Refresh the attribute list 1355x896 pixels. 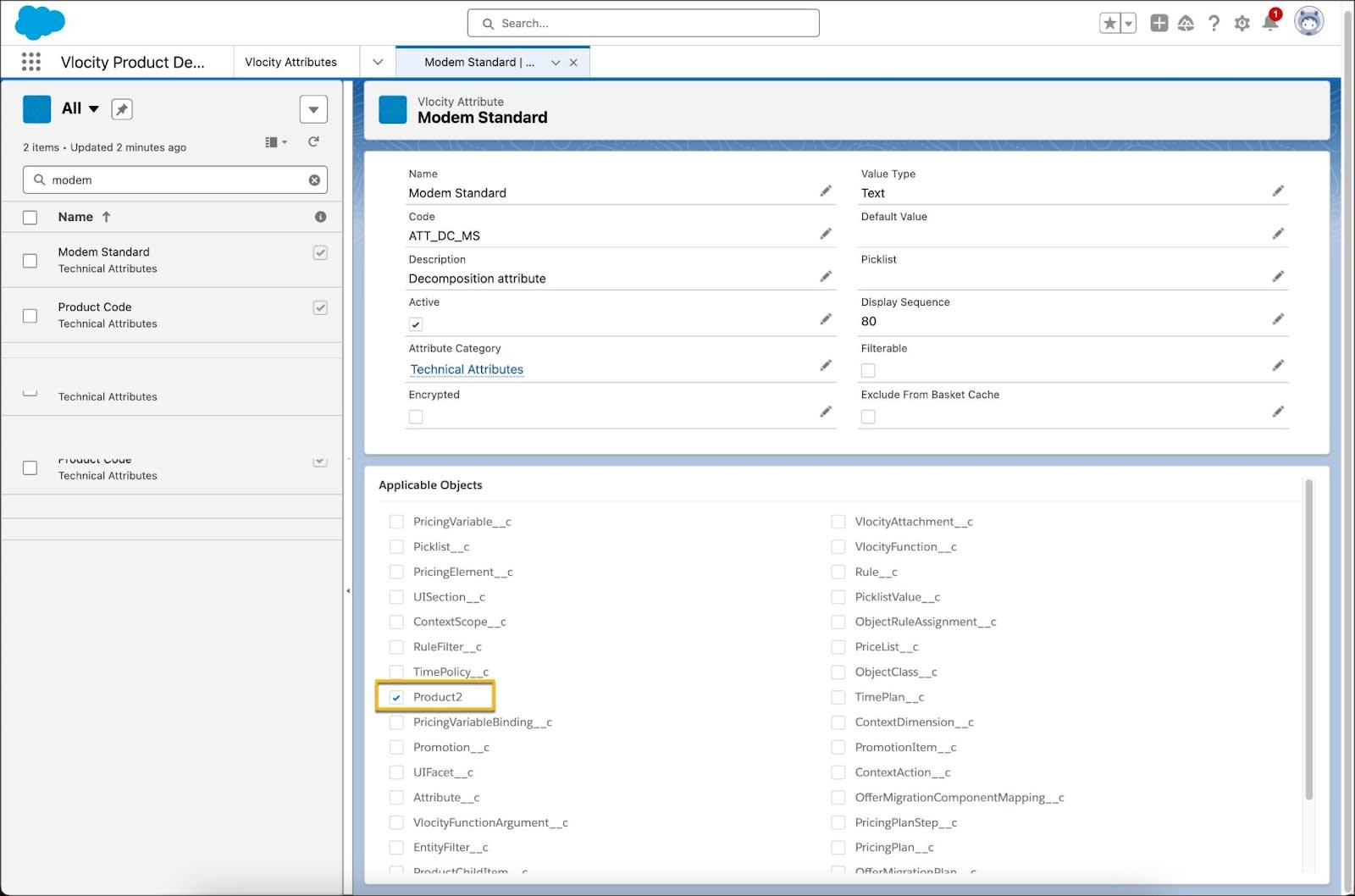[x=313, y=142]
